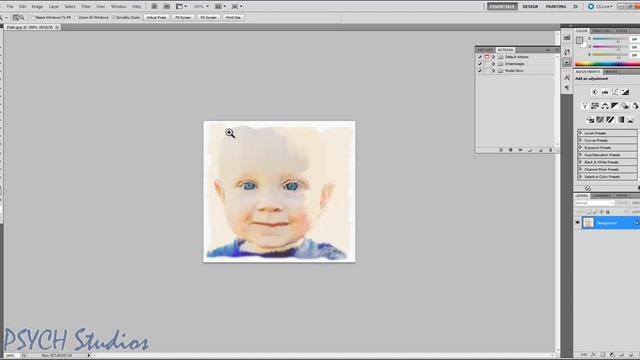
Task: Enable Resize Windows To Fit checkbox
Action: pos(33,18)
